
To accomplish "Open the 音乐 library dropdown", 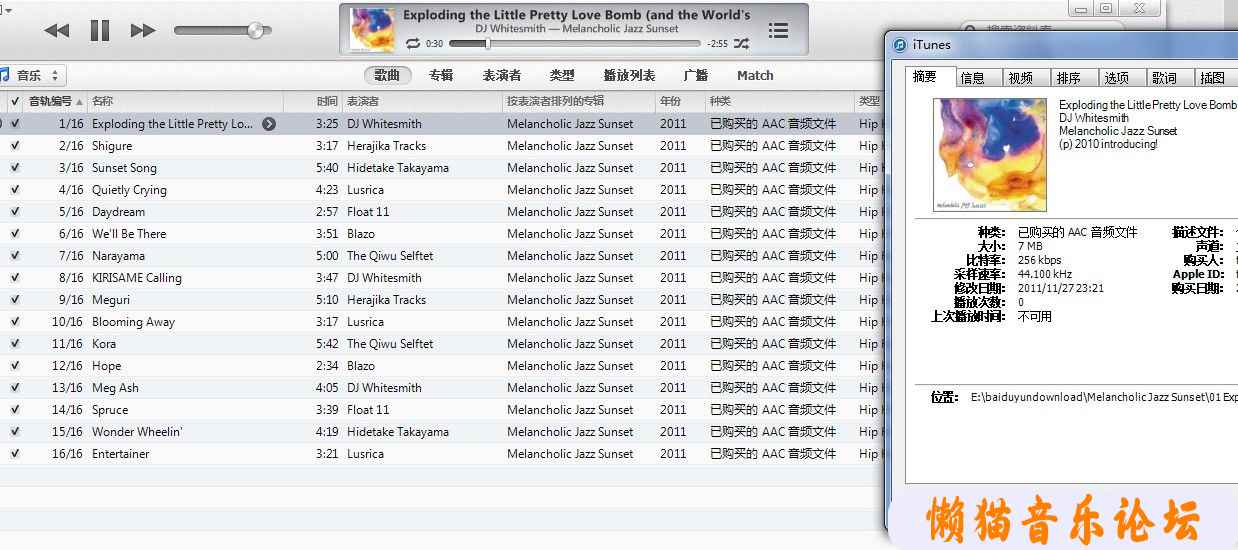I will pos(33,75).
